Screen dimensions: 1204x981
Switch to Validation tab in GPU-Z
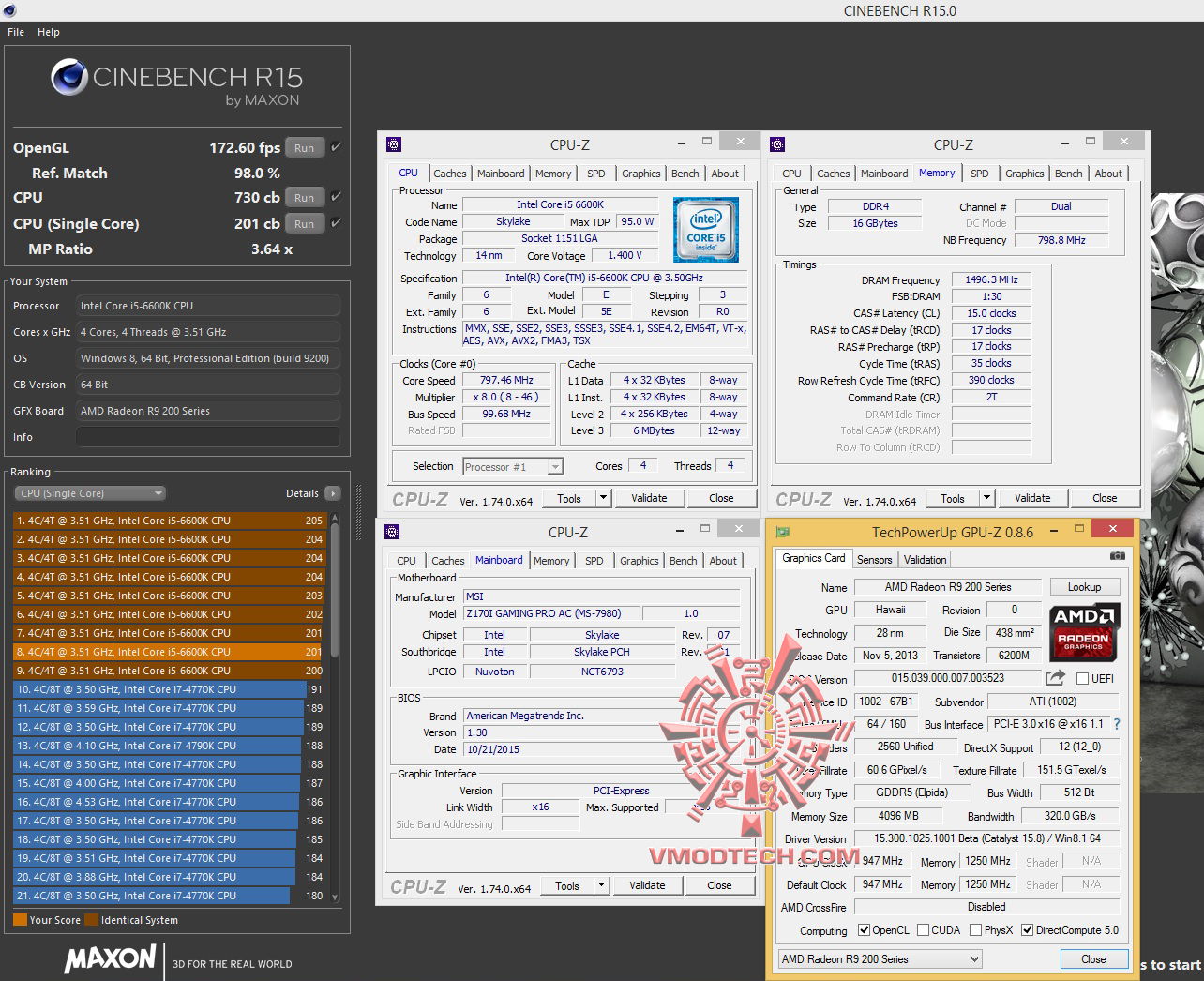pos(926,560)
